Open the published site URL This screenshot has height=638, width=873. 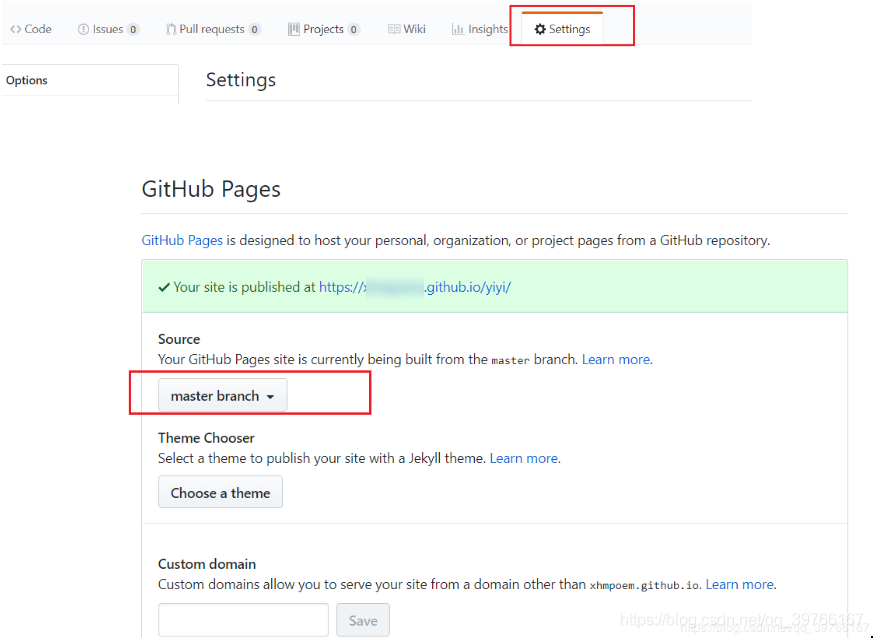(415, 287)
